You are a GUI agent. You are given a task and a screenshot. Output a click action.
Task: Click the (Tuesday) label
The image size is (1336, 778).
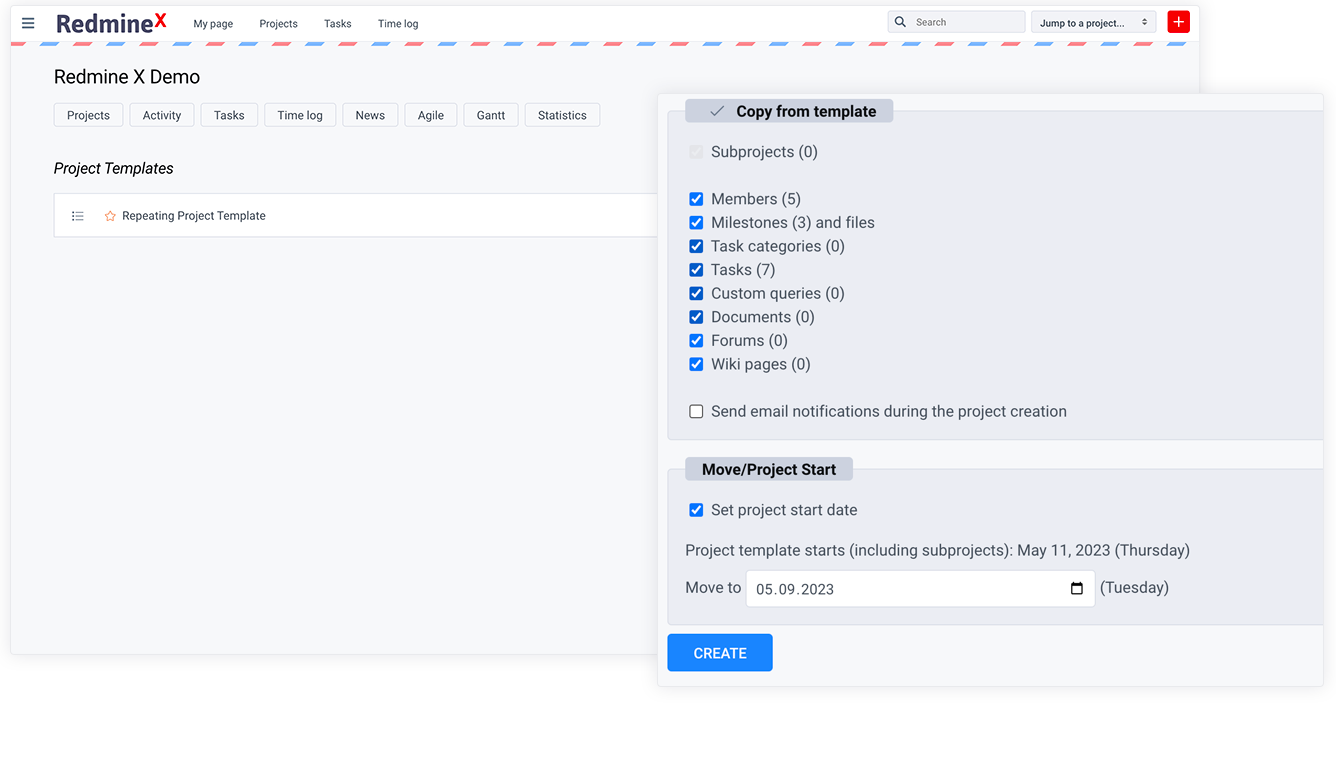1134,588
